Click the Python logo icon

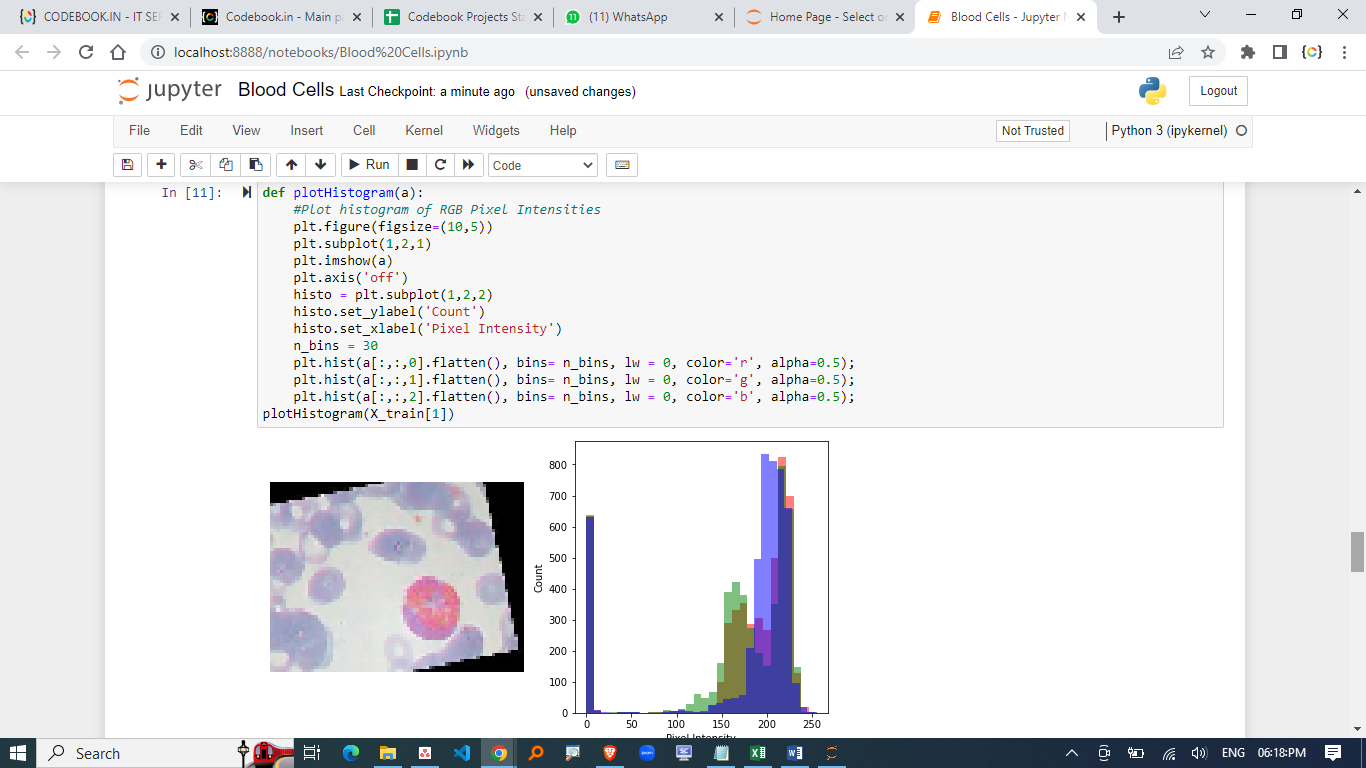(x=1153, y=91)
